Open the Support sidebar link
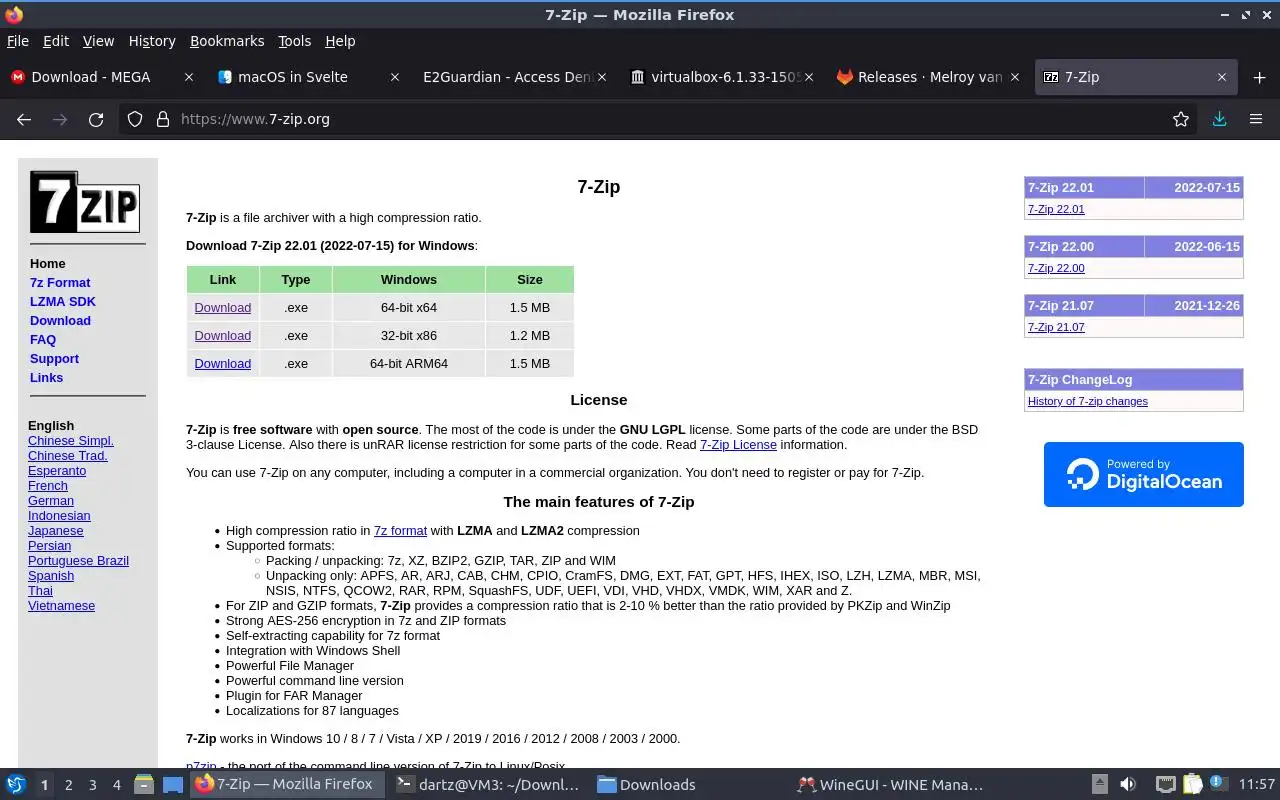 pos(54,359)
